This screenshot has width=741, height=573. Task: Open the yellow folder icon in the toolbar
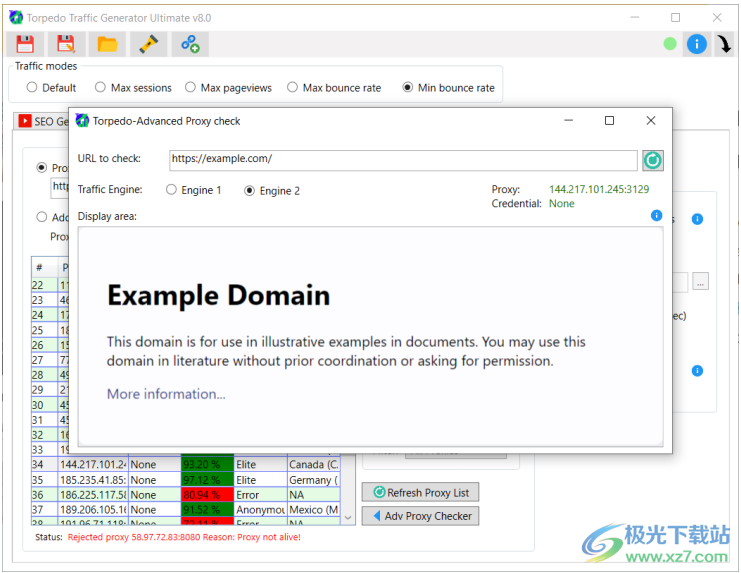(x=107, y=44)
